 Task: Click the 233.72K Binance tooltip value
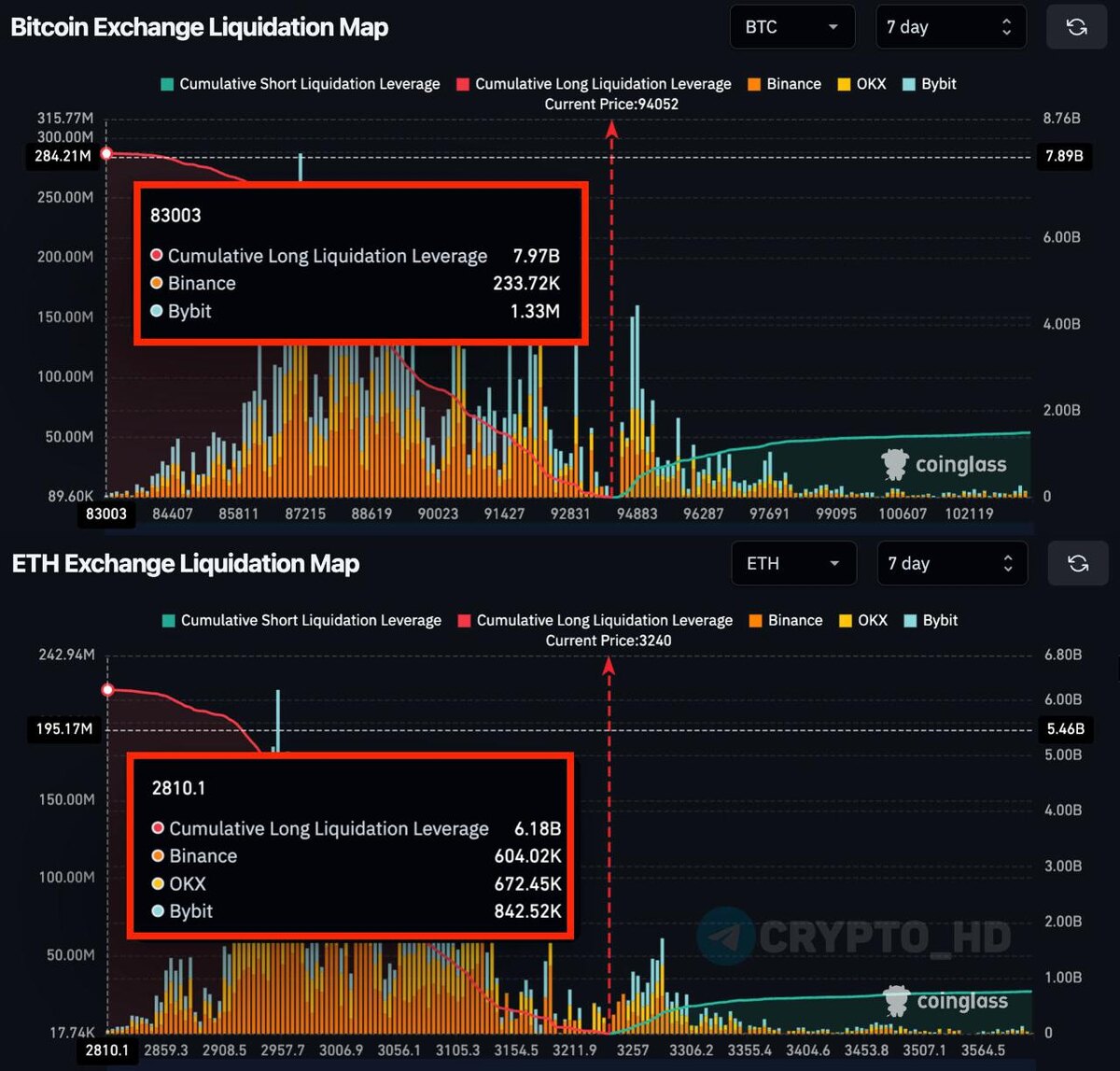526,284
